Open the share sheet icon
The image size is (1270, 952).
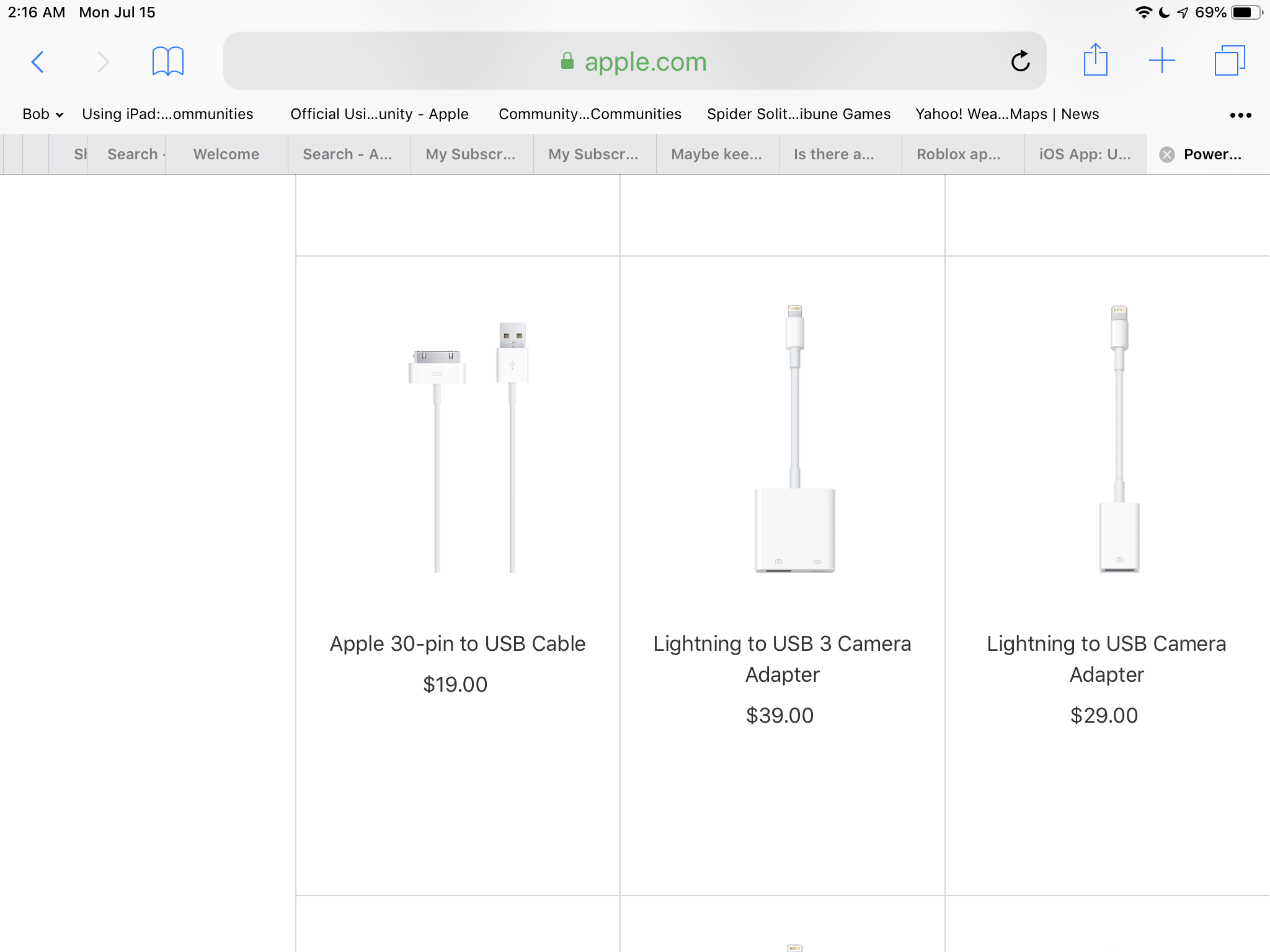pos(1095,61)
